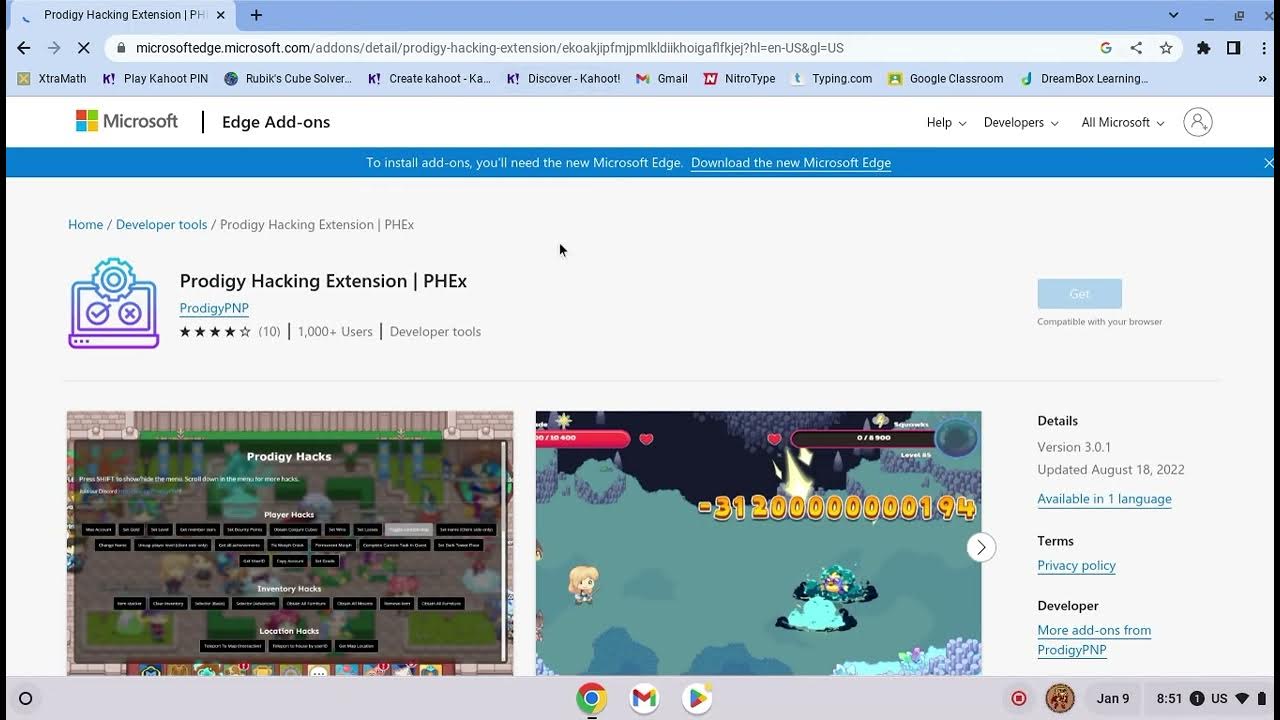Click Available in 1 language link
Image resolution: width=1280 pixels, height=720 pixels.
coord(1104,499)
